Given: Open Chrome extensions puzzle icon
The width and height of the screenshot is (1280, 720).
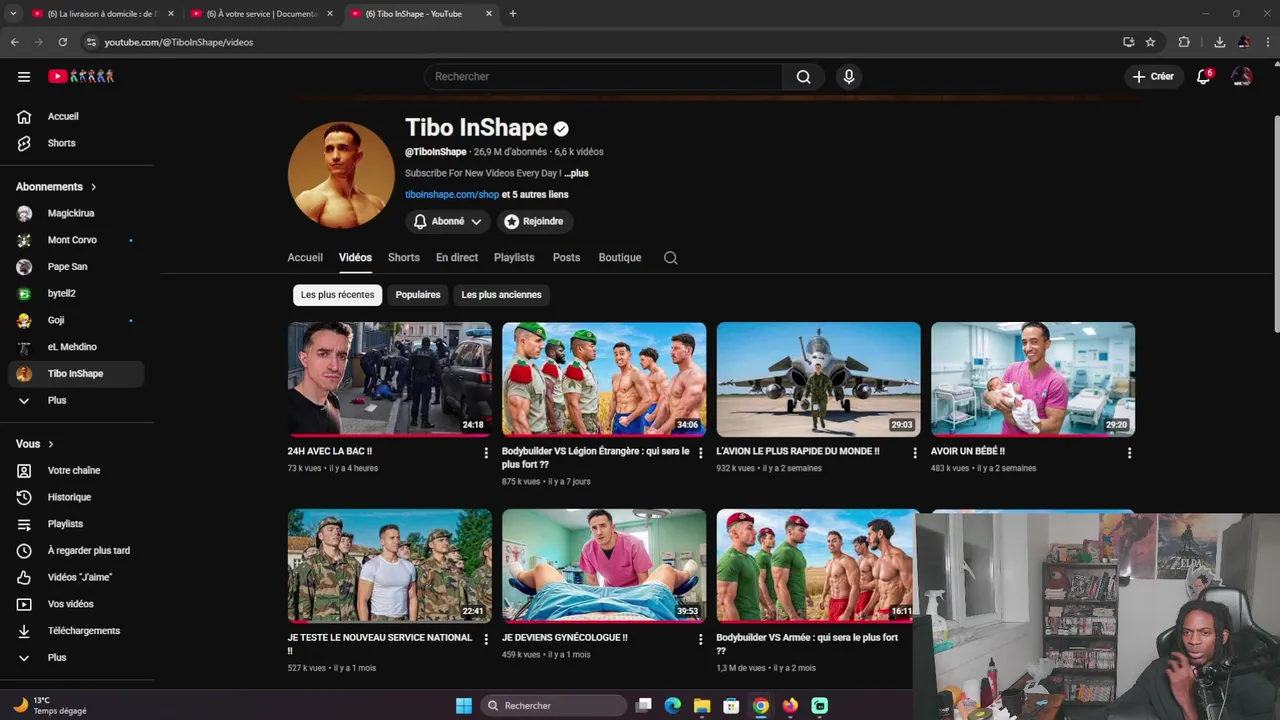Looking at the screenshot, I should tap(1184, 42).
